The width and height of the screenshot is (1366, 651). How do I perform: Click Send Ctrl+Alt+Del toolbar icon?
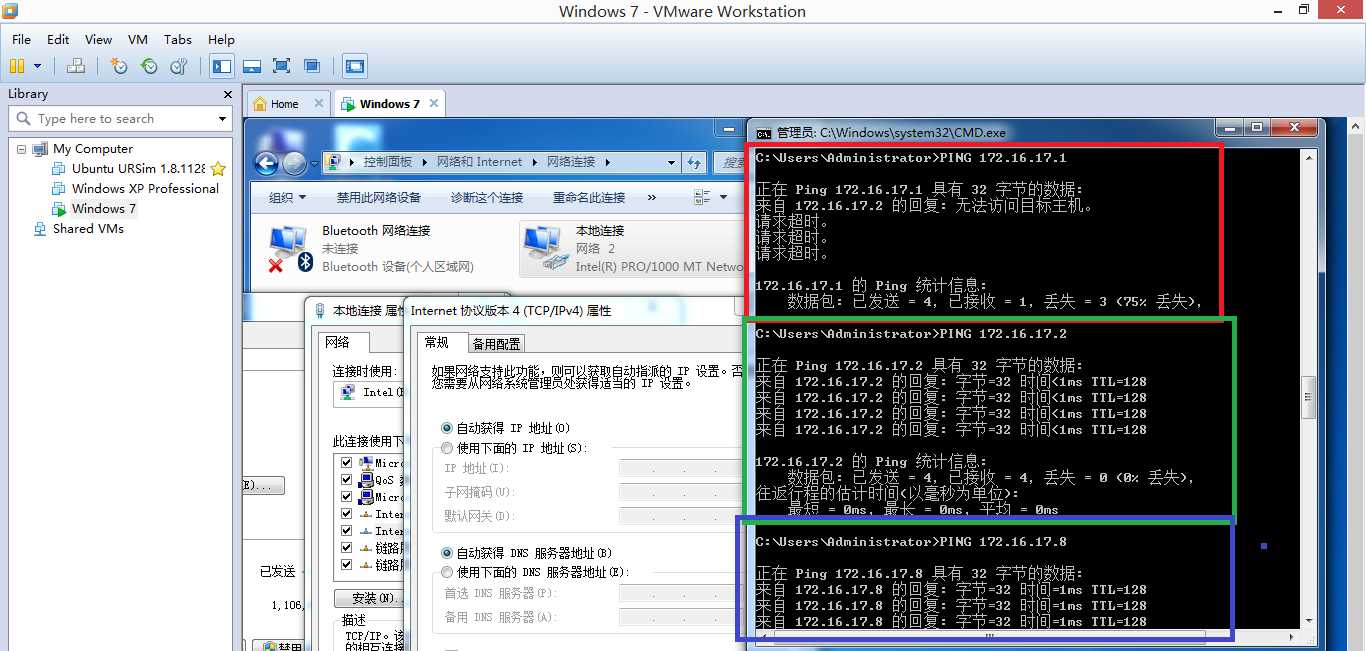pyautogui.click(x=76, y=66)
